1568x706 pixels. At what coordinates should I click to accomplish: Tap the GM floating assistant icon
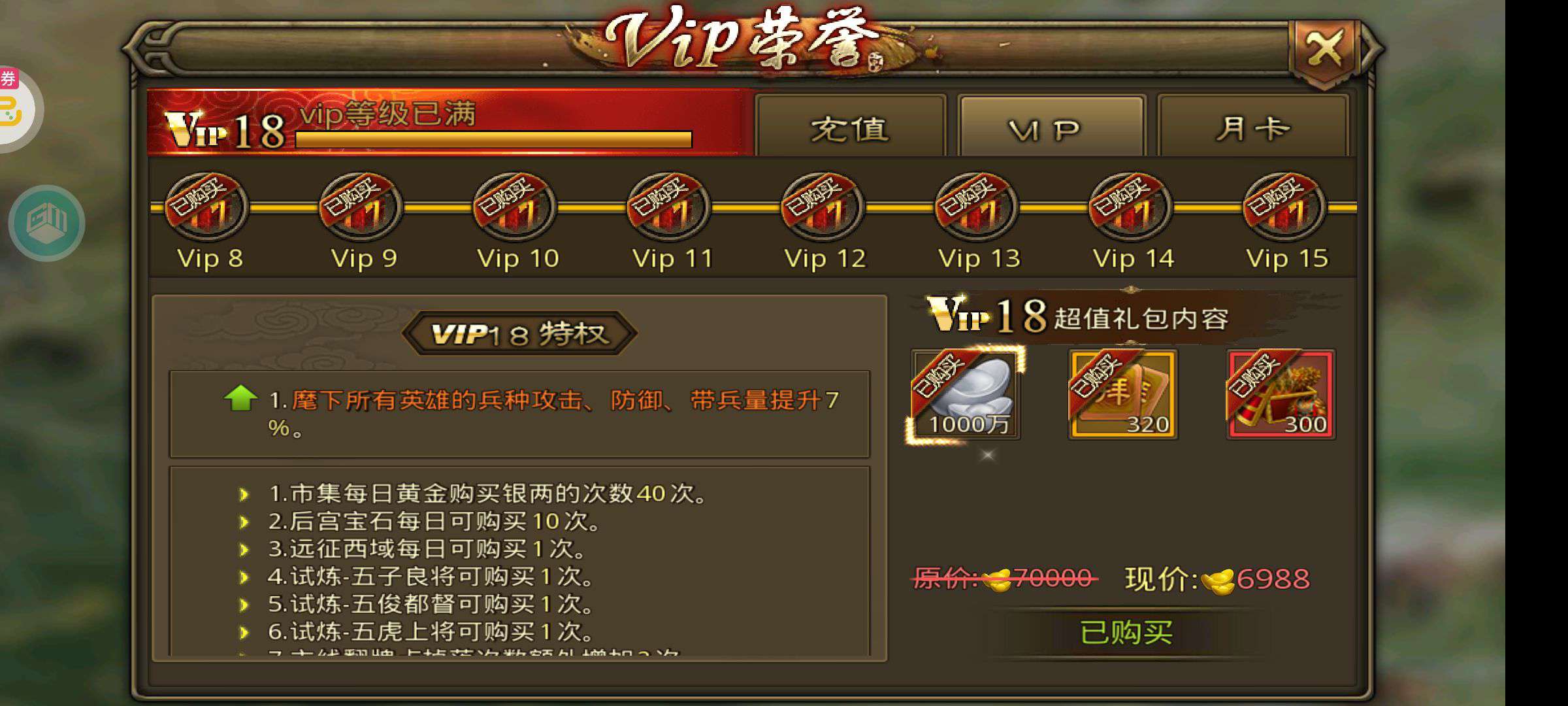click(x=47, y=223)
